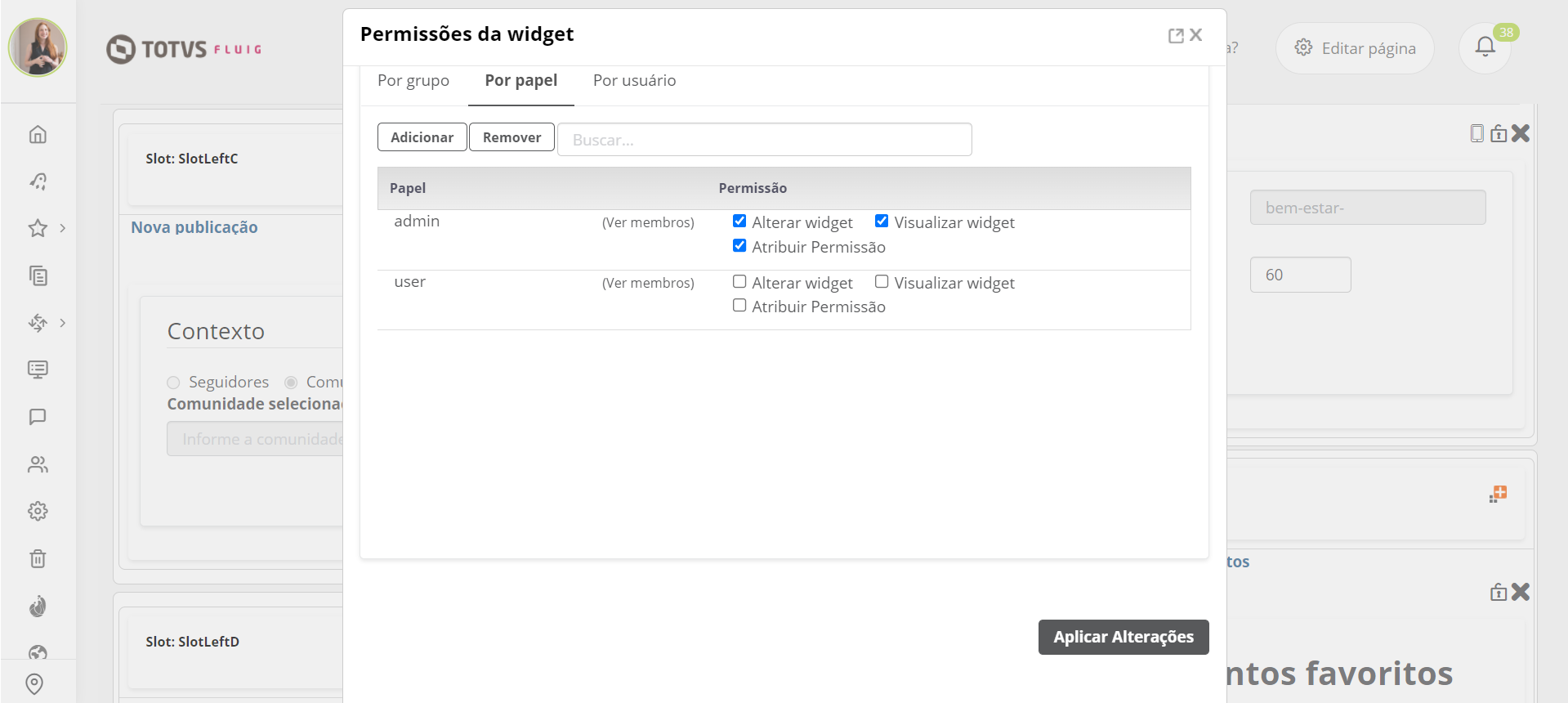Viewport: 1568px width, 703px height.
Task: Open the monitor panel icon in sidebar
Action: coord(38,369)
